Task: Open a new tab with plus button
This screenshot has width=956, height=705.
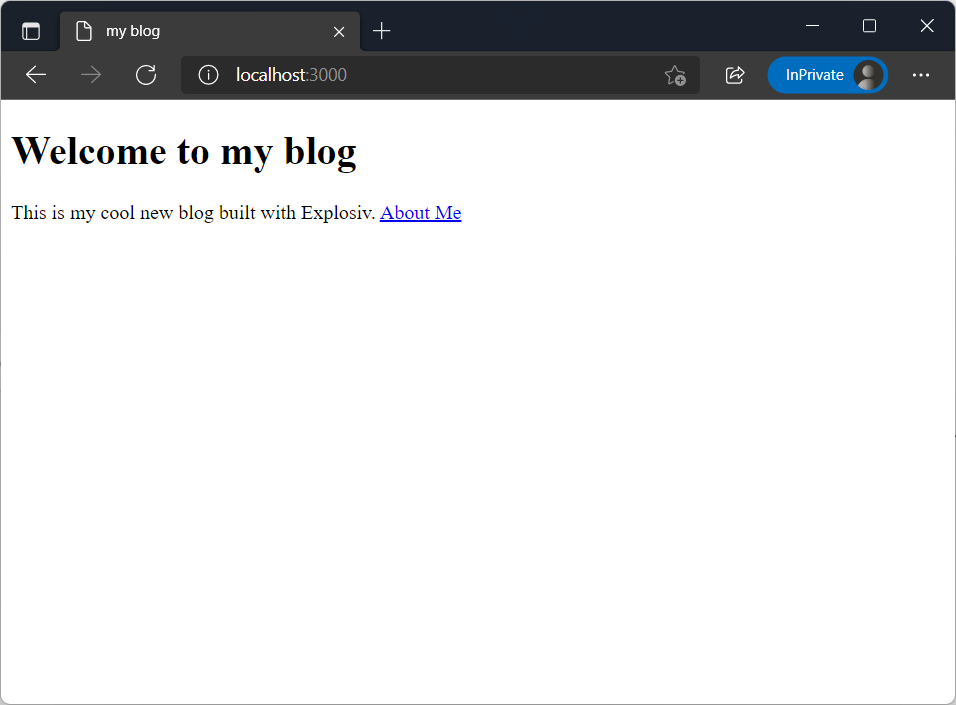Action: click(382, 30)
